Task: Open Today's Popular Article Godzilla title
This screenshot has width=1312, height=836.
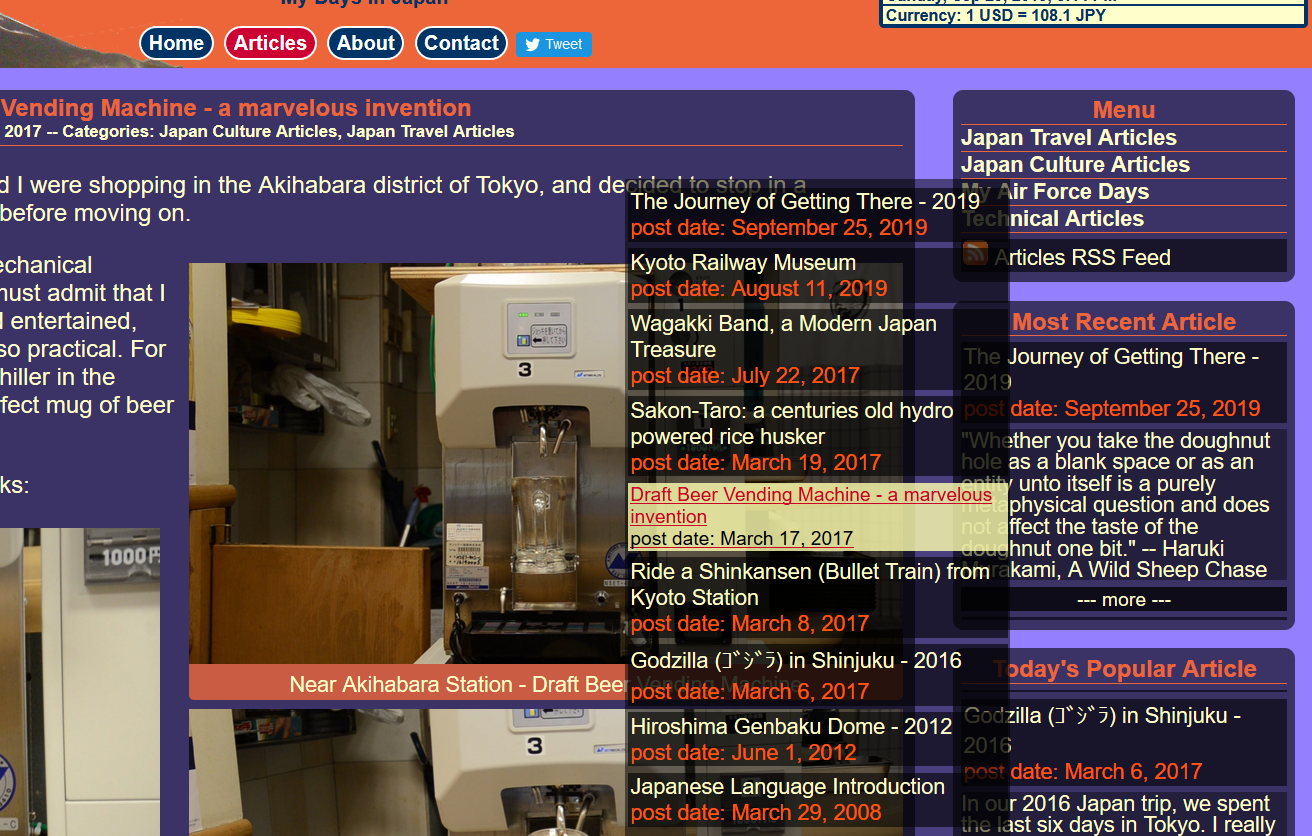Action: 1102,730
